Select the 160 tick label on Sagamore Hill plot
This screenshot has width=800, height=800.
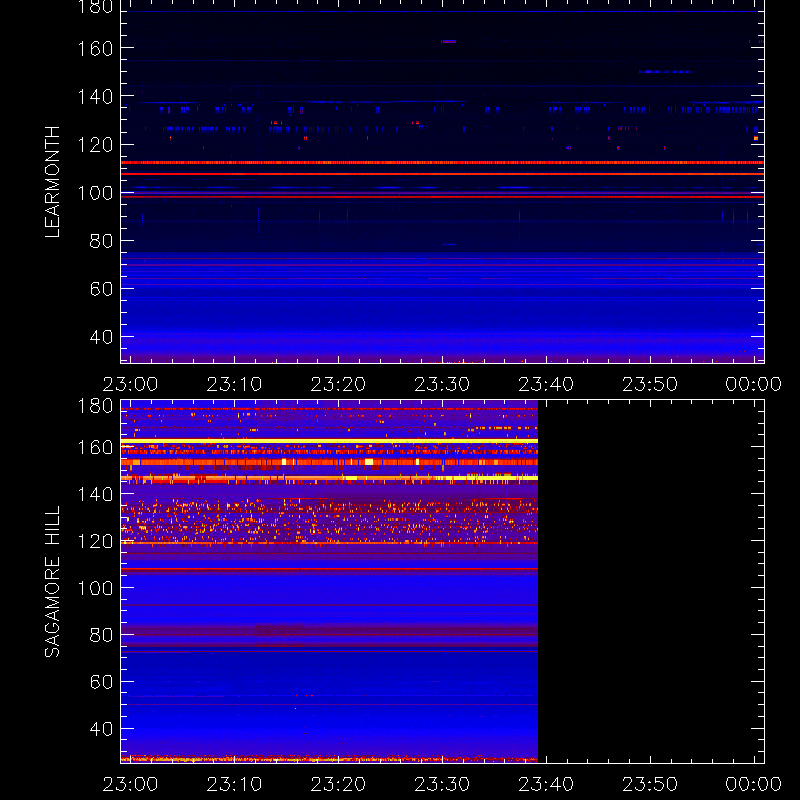click(95, 448)
